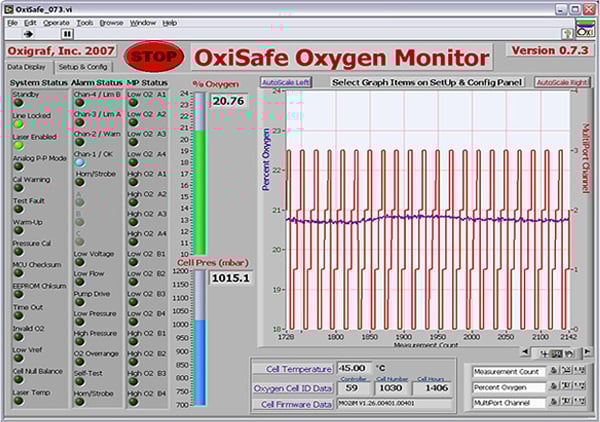
Task: Open the Tools menu
Action: pyautogui.click(x=85, y=21)
